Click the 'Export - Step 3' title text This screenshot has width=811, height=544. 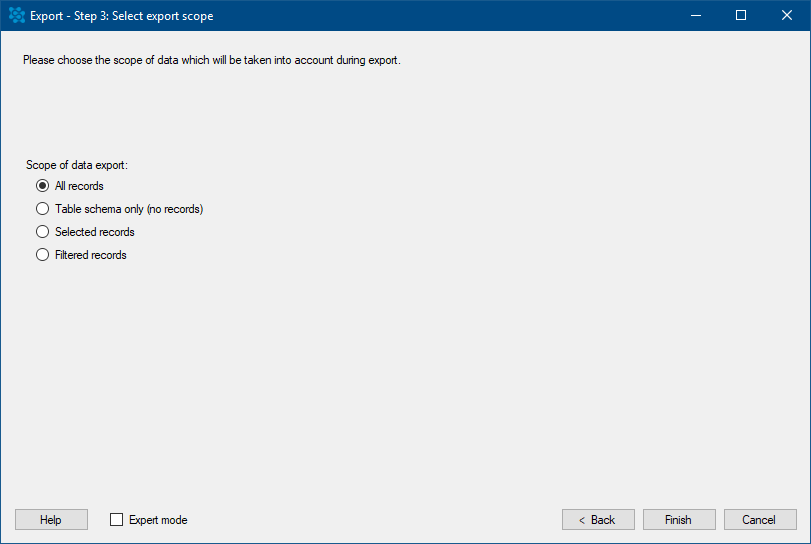tap(122, 16)
